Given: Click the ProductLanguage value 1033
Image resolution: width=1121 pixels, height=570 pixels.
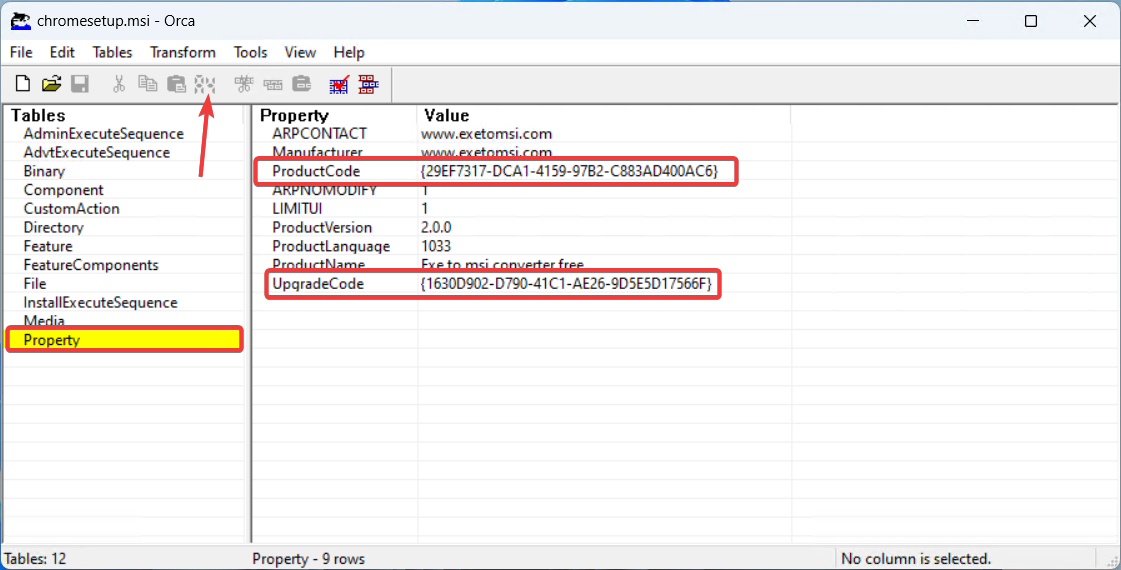Looking at the screenshot, I should pyautogui.click(x=436, y=246).
